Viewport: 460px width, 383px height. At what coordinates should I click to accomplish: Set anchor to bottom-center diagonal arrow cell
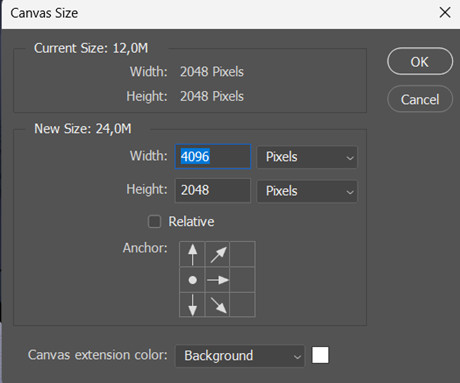tap(217, 305)
